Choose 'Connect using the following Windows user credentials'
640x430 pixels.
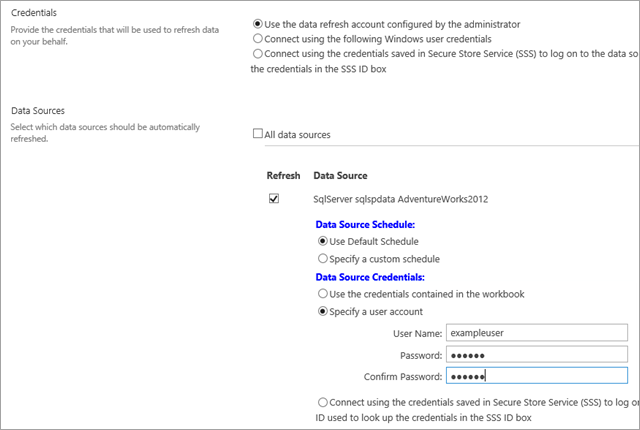259,38
